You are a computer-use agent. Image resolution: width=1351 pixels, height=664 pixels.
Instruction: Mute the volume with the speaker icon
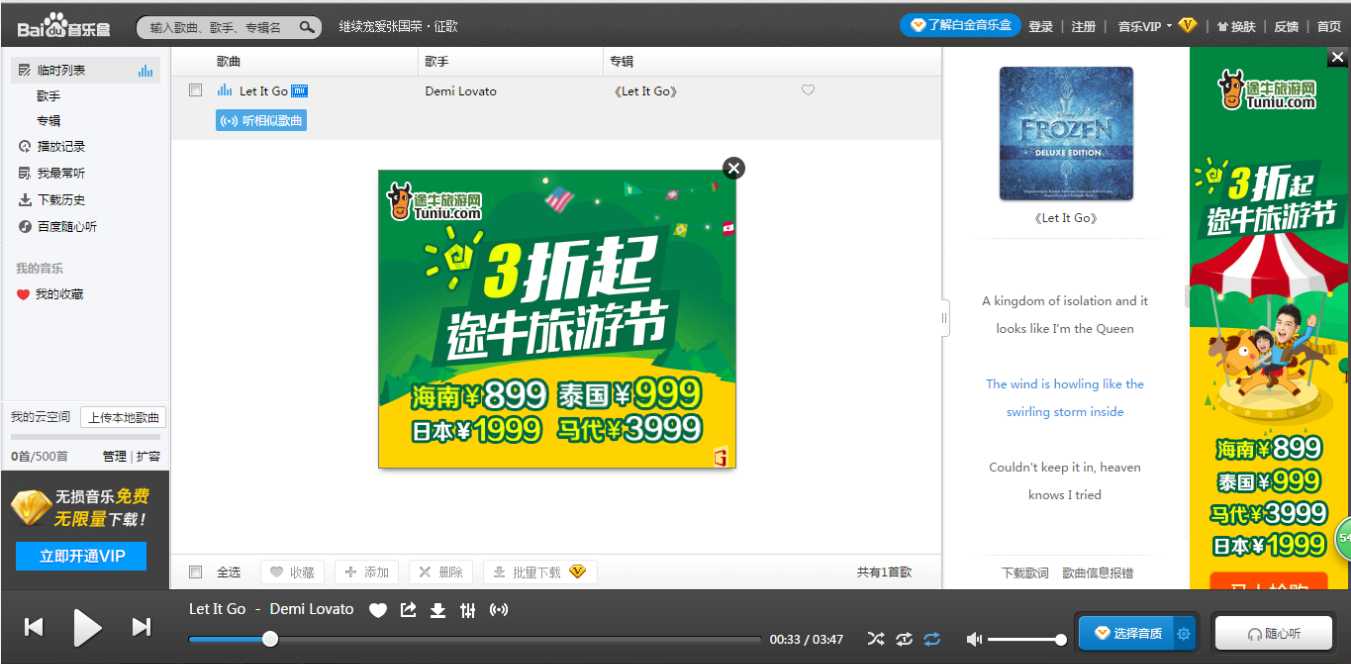[975, 639]
